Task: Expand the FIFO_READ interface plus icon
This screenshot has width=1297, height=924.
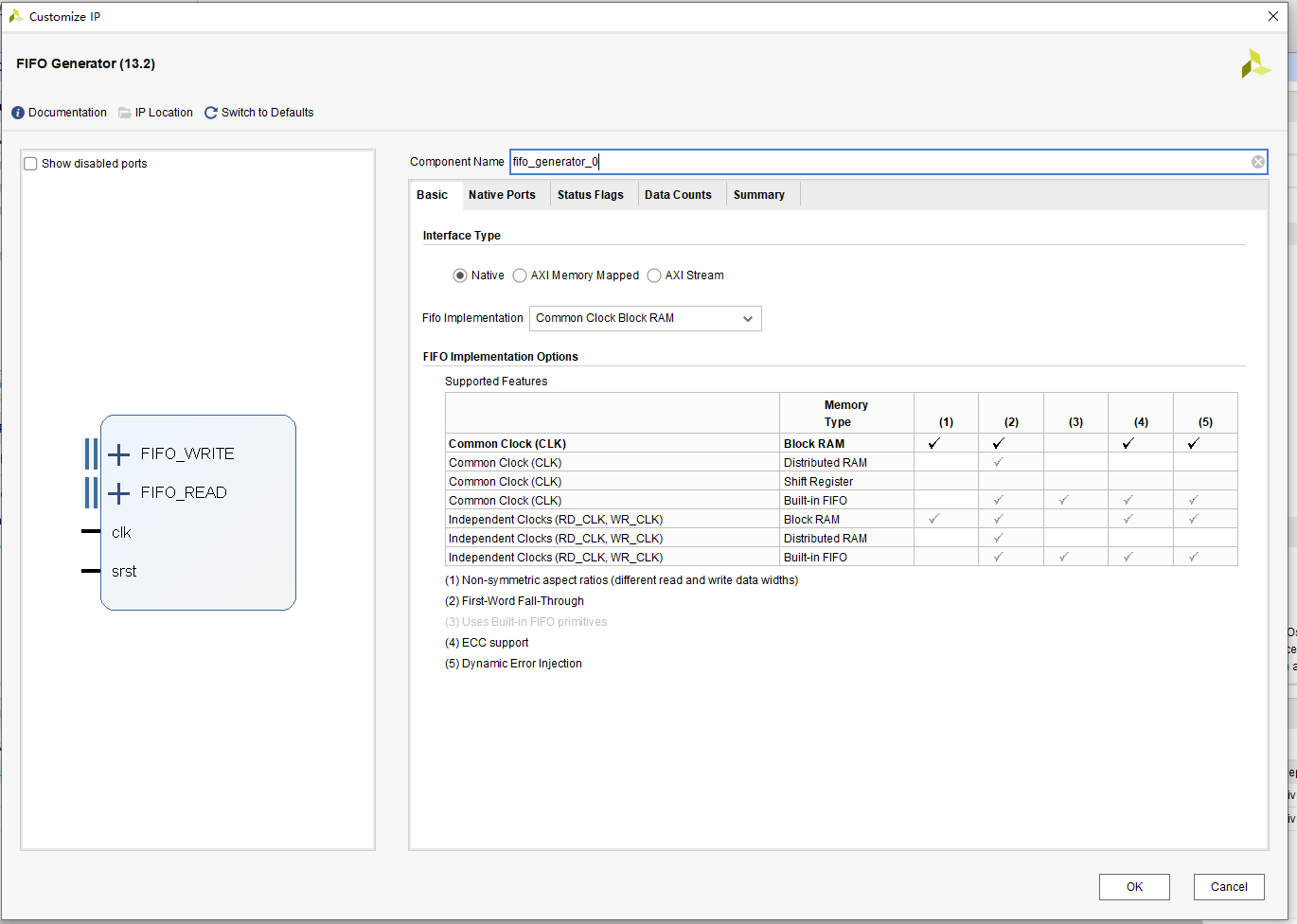Action: click(118, 493)
